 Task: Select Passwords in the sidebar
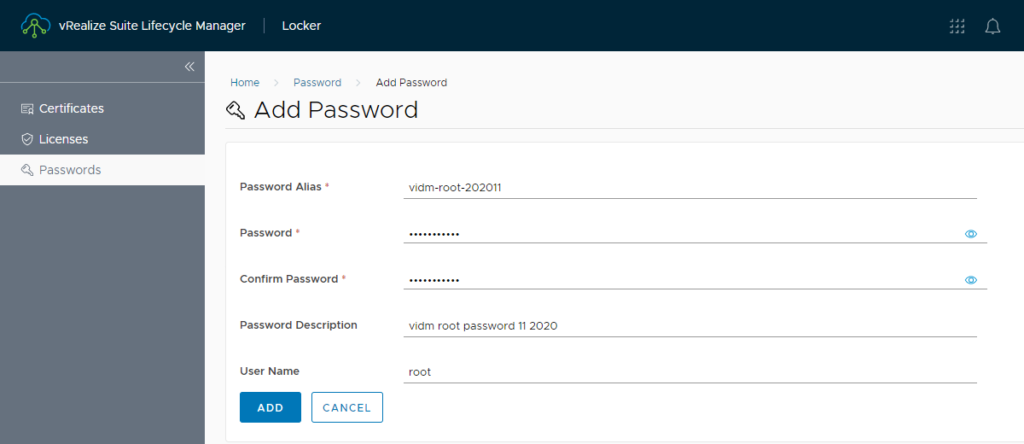click(x=103, y=170)
